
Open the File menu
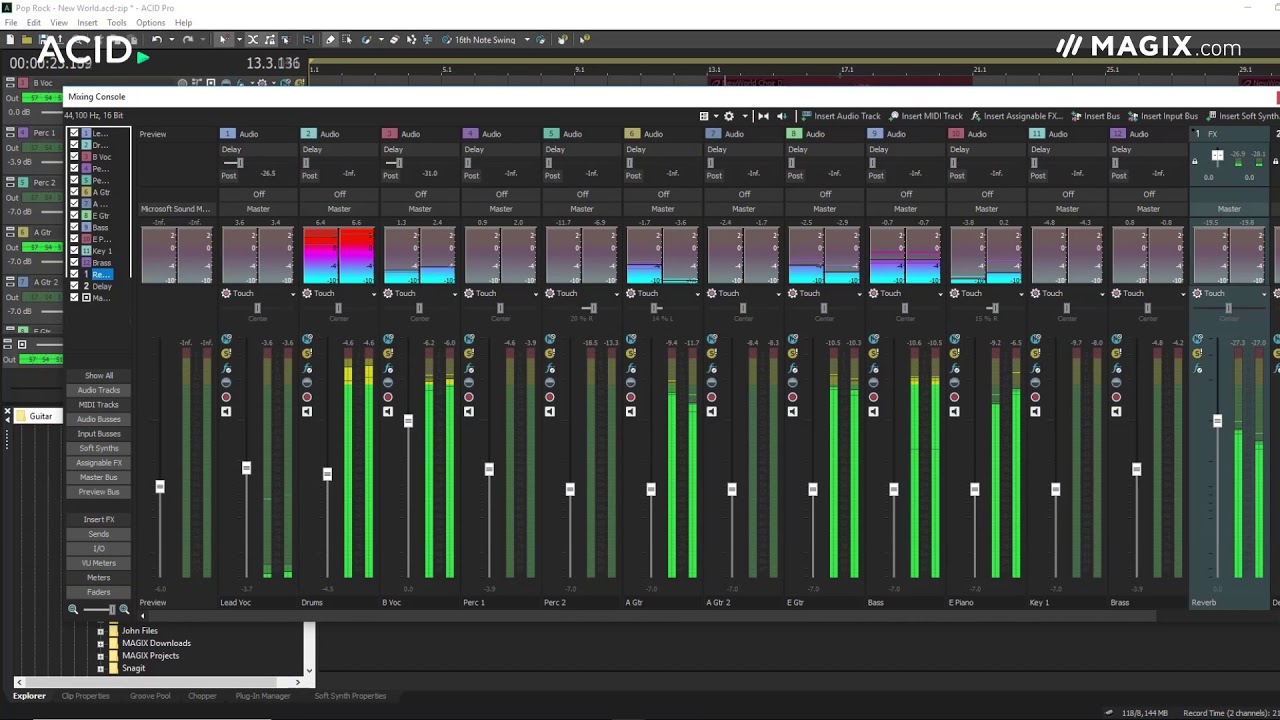(11, 22)
